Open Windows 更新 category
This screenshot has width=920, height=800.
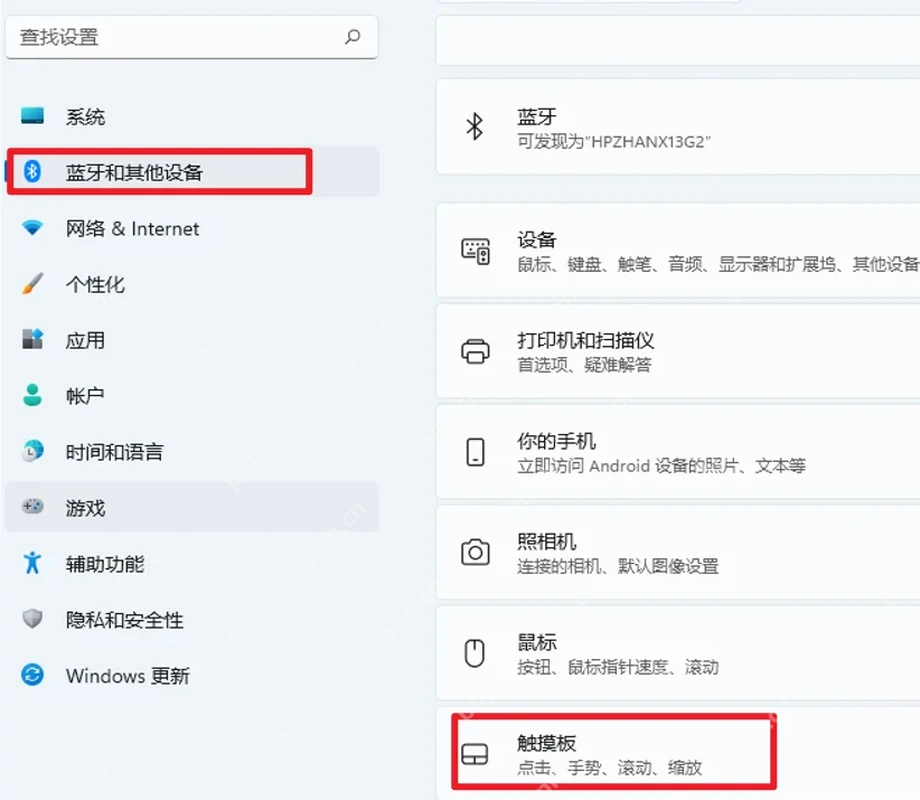(x=191, y=675)
